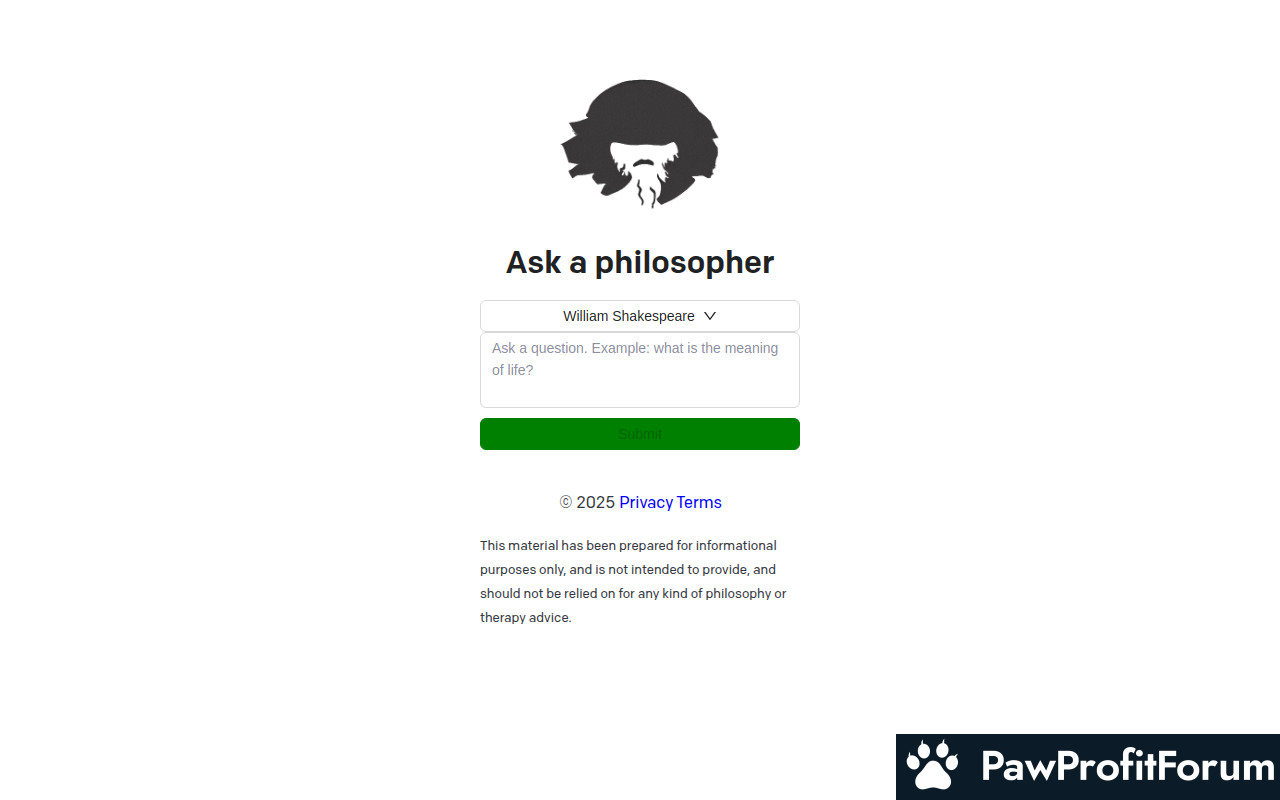Select the 'William Shakespeare' name label
Viewport: 1280px width, 800px height.
coord(629,316)
